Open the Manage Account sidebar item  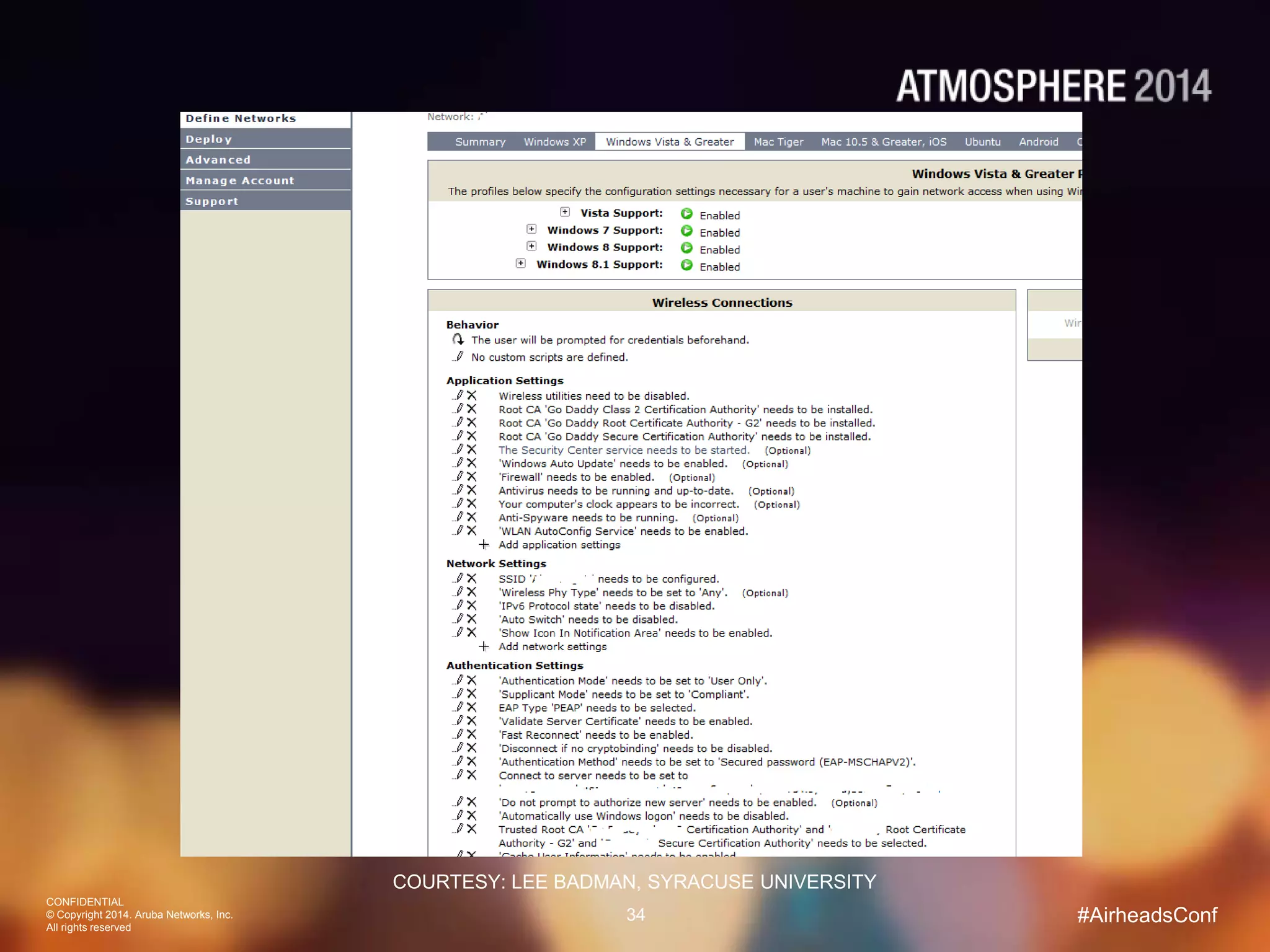click(240, 180)
